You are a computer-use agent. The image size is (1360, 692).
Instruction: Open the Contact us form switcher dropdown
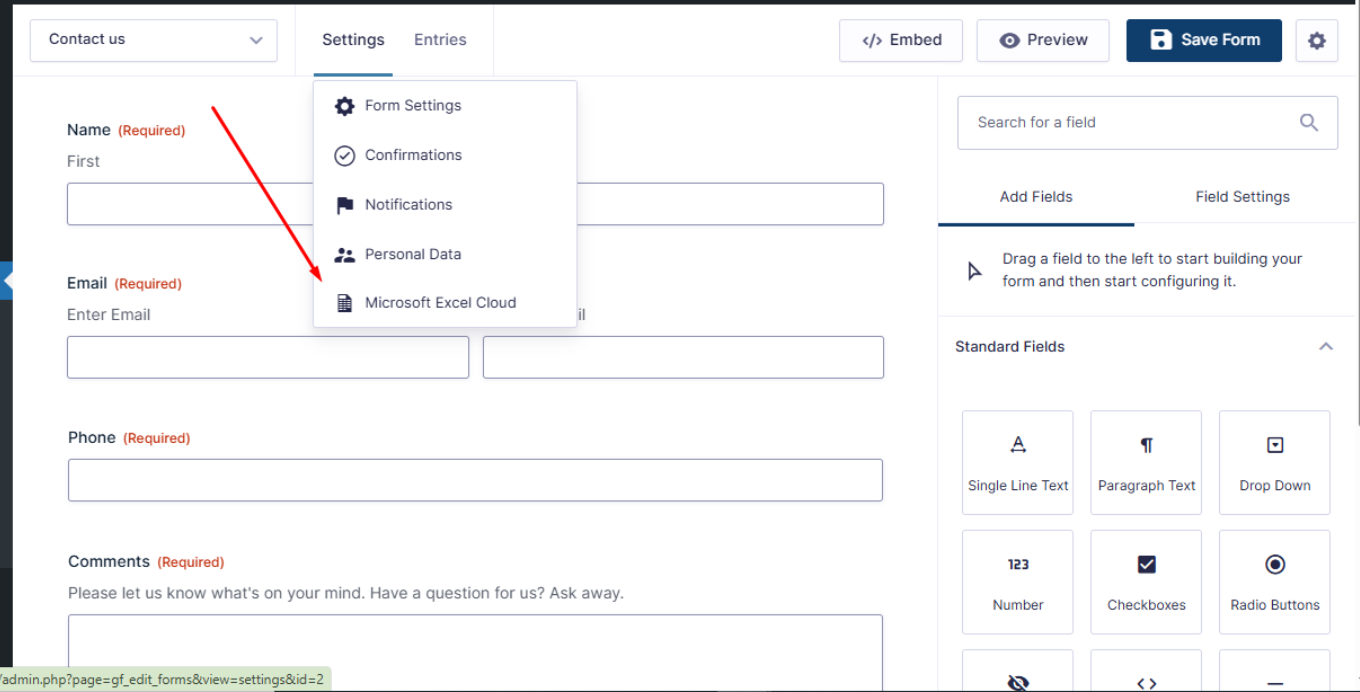(x=153, y=40)
